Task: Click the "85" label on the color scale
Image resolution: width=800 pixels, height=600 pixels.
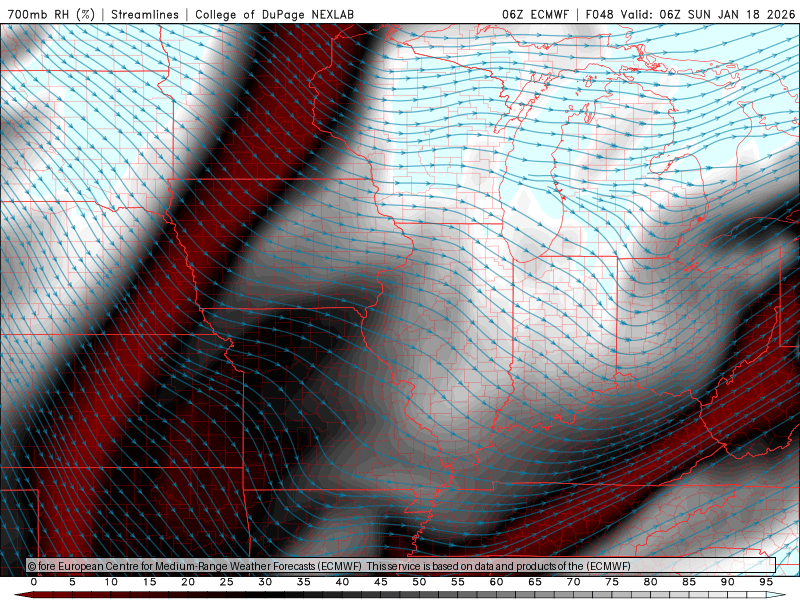Action: (689, 582)
